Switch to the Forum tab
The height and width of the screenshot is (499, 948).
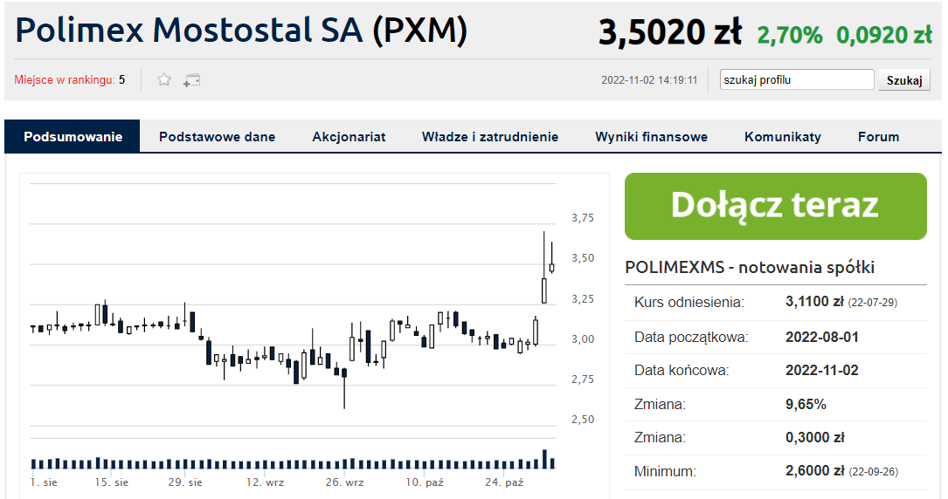[878, 137]
